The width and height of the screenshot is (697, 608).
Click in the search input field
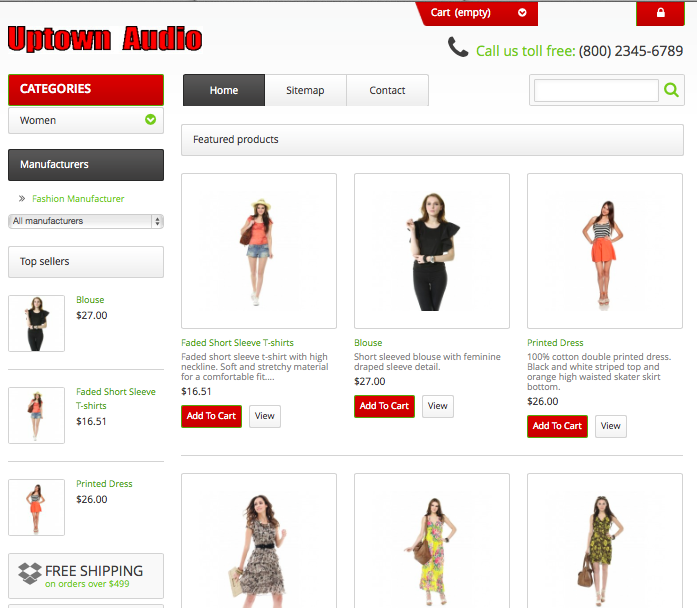click(596, 91)
